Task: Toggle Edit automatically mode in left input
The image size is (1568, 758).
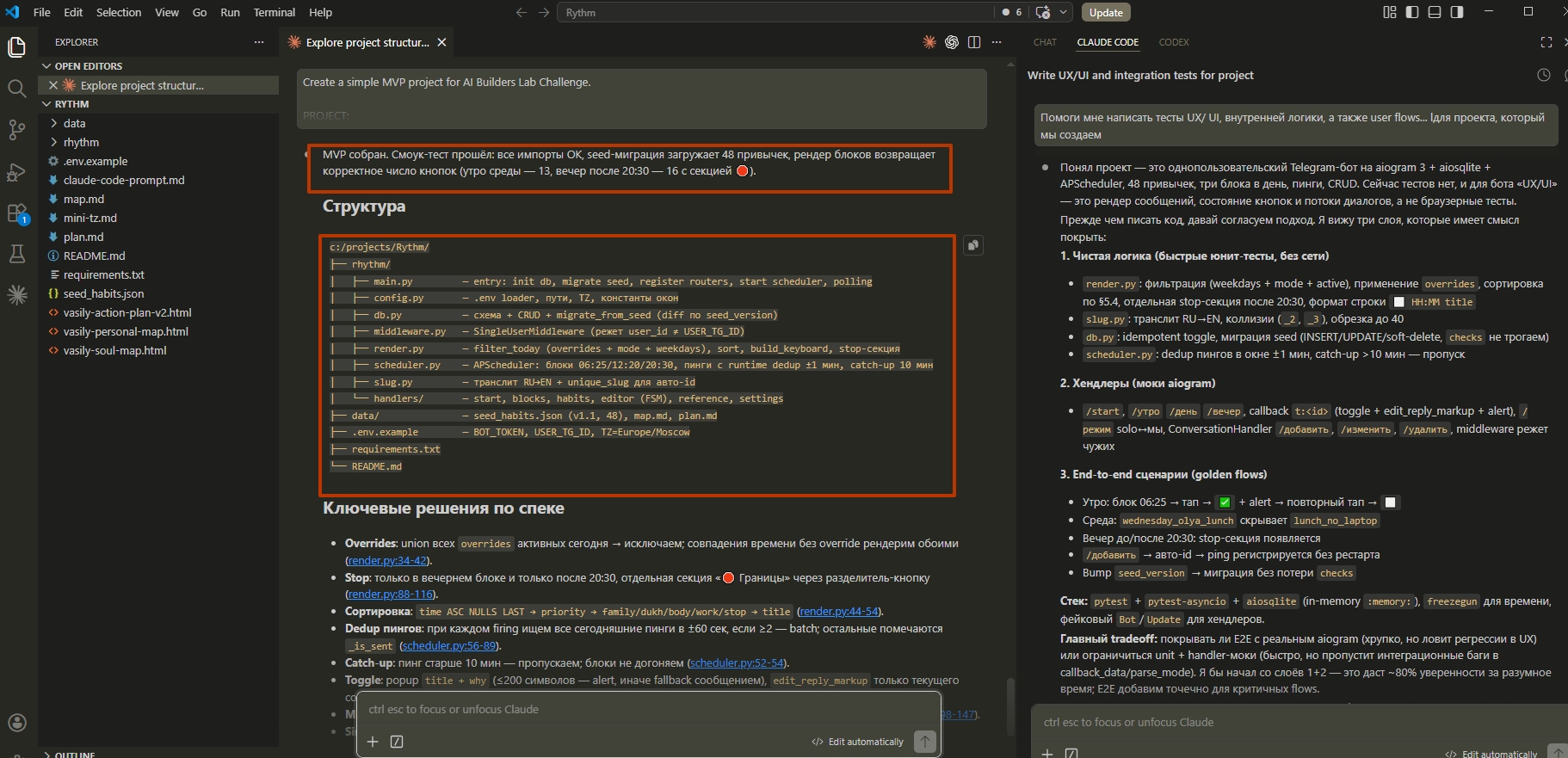Action: tap(858, 742)
